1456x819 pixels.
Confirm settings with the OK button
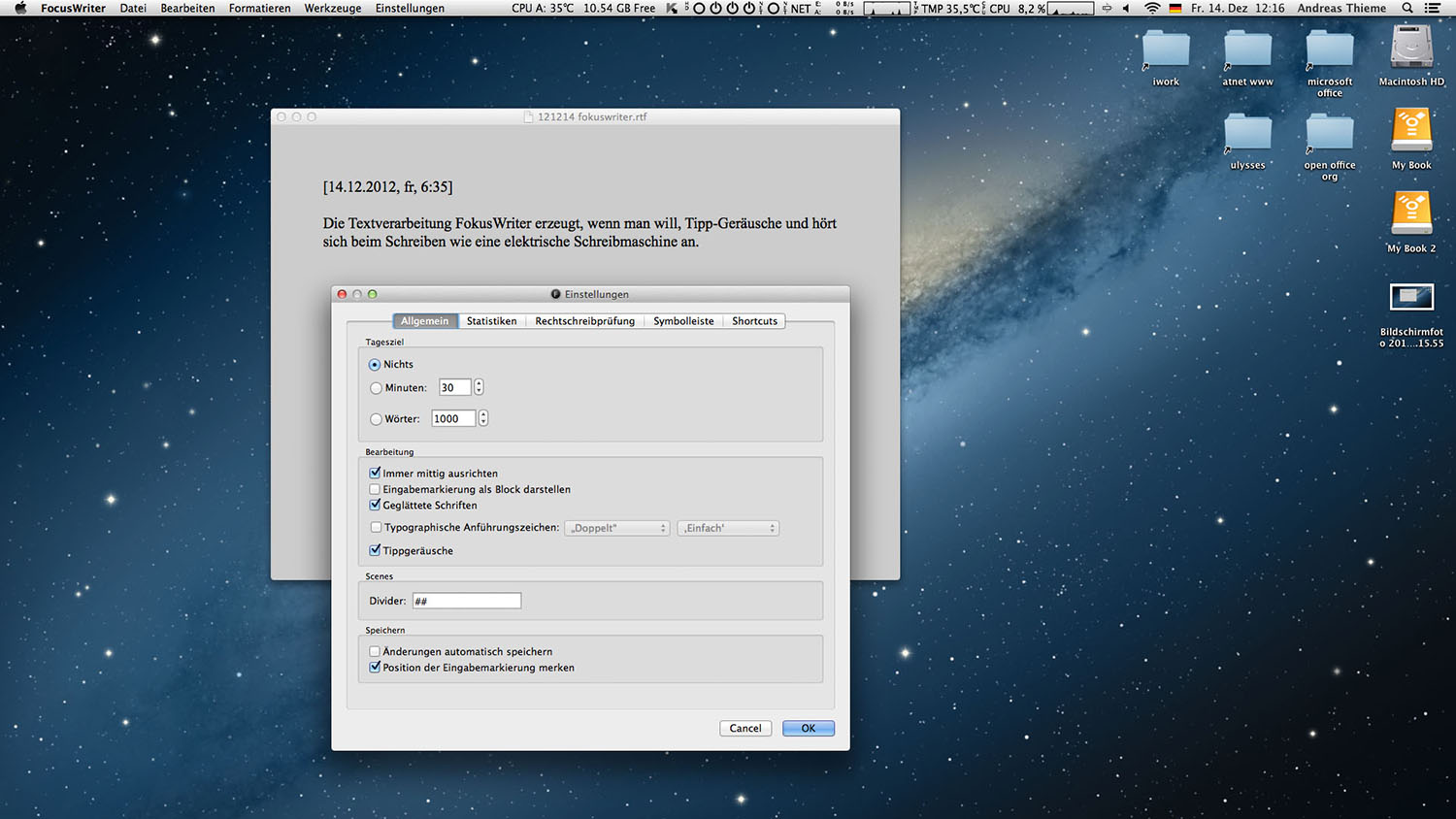point(809,728)
